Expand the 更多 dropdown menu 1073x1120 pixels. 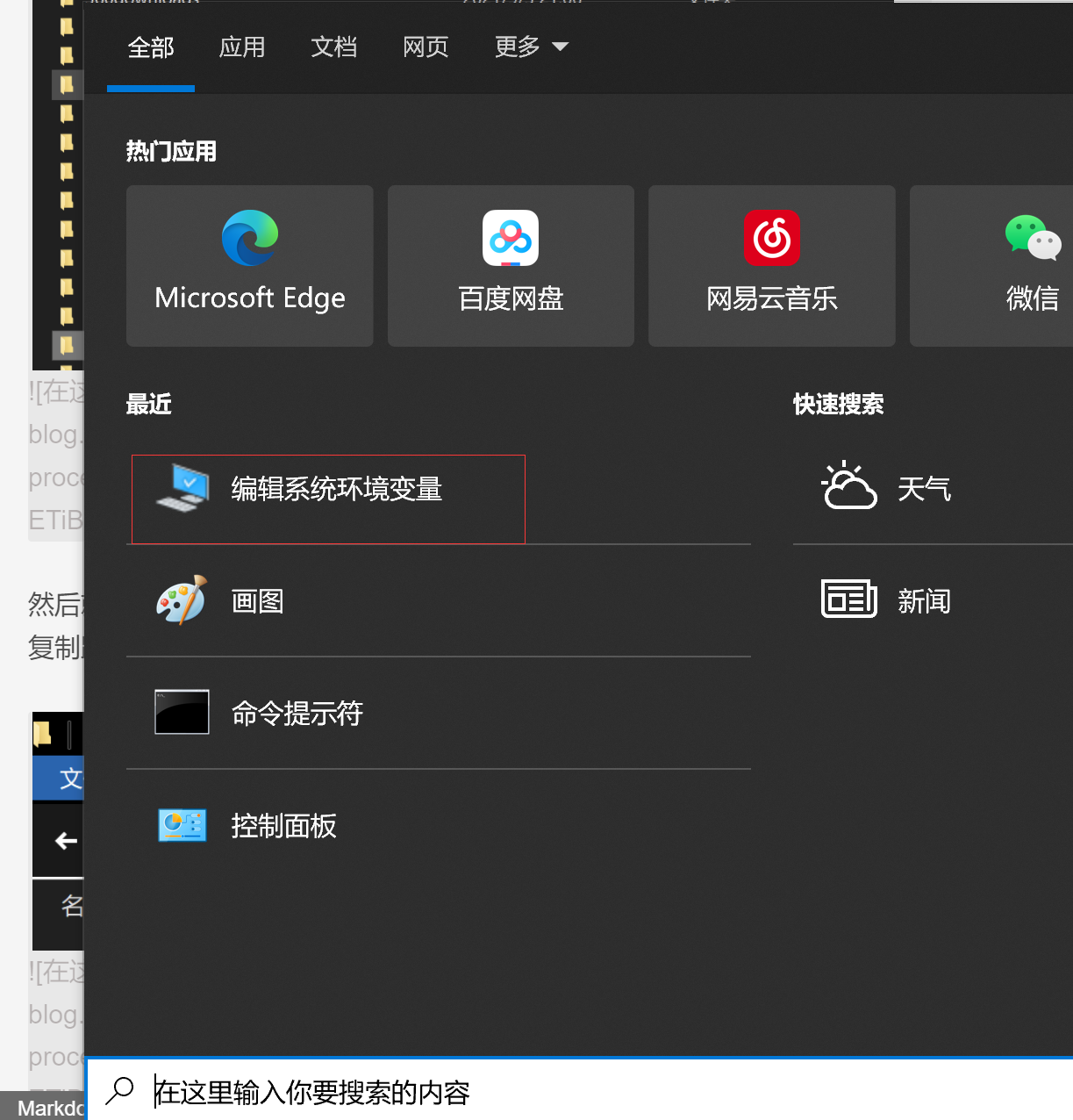(532, 47)
